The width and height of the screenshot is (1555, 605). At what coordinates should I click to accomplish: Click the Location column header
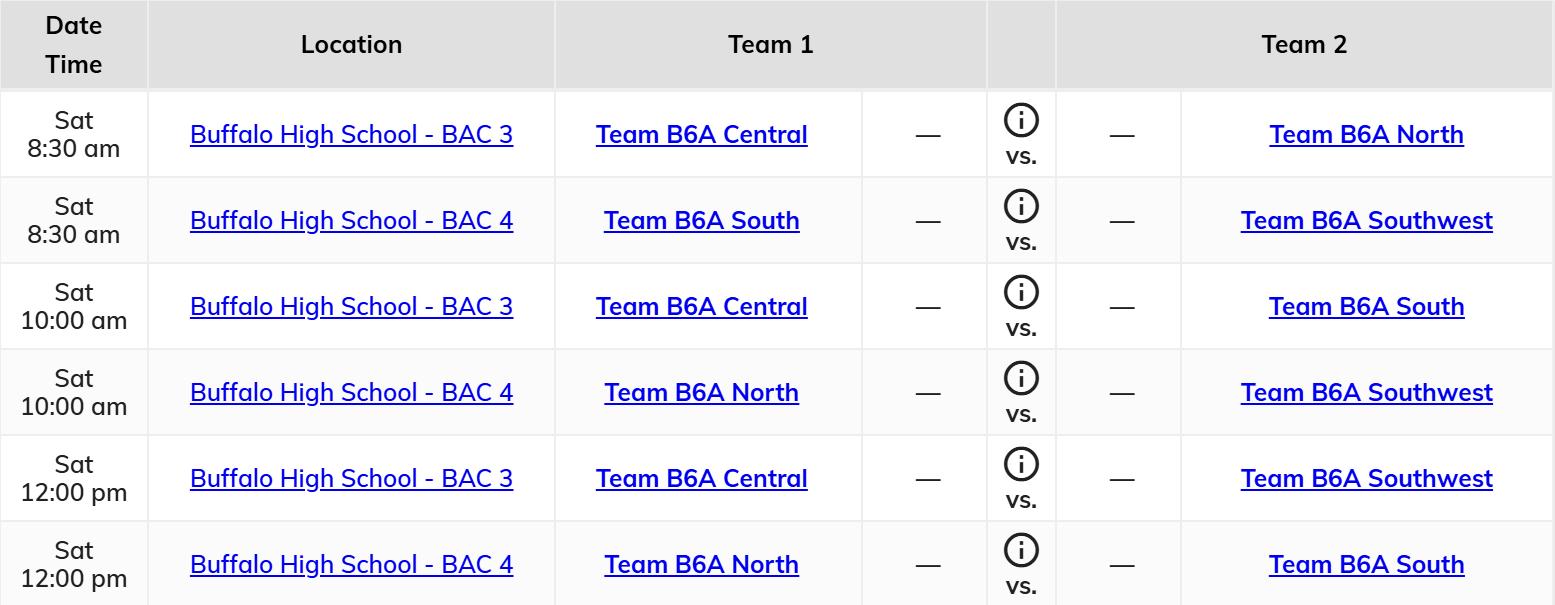(x=351, y=45)
